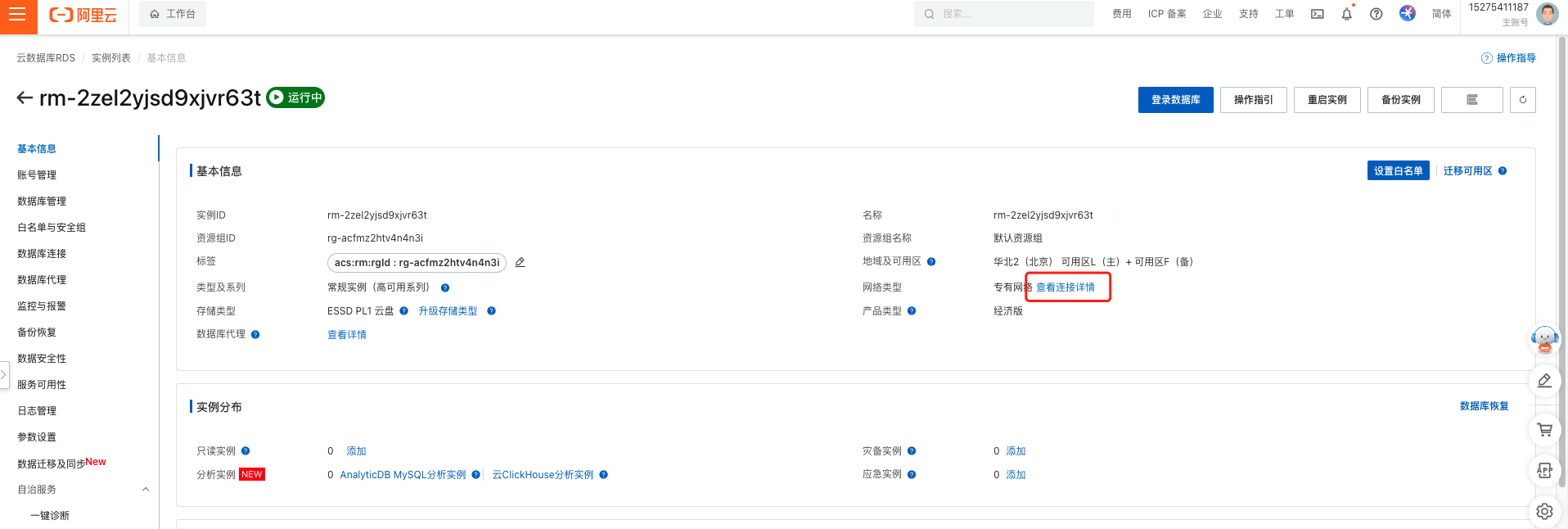Image resolution: width=1568 pixels, height=529 pixels.
Task: Open 监控与报警 in the sidebar
Action: tap(42, 306)
